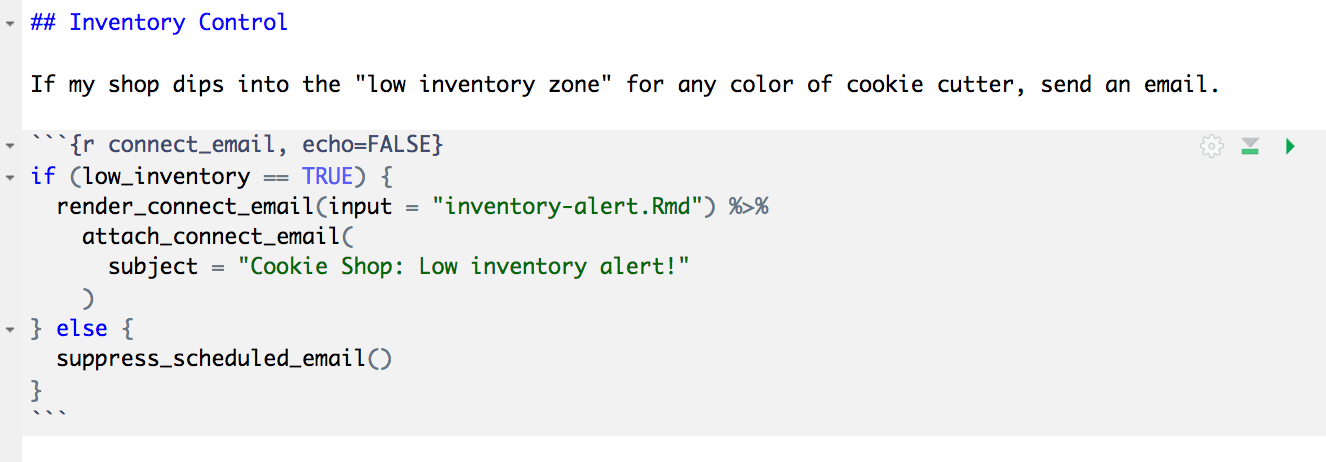
Task: Click on render_connect_email function name
Action: (186, 207)
